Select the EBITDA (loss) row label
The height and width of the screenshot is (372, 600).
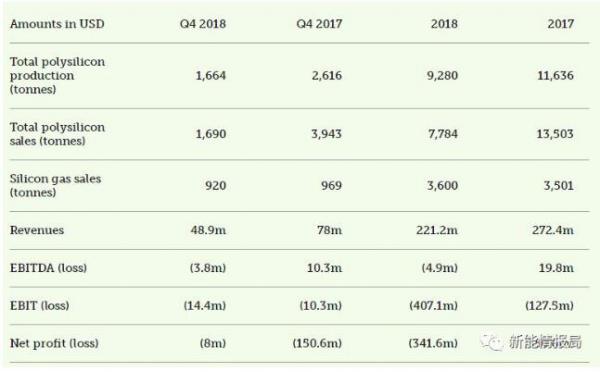[48, 268]
